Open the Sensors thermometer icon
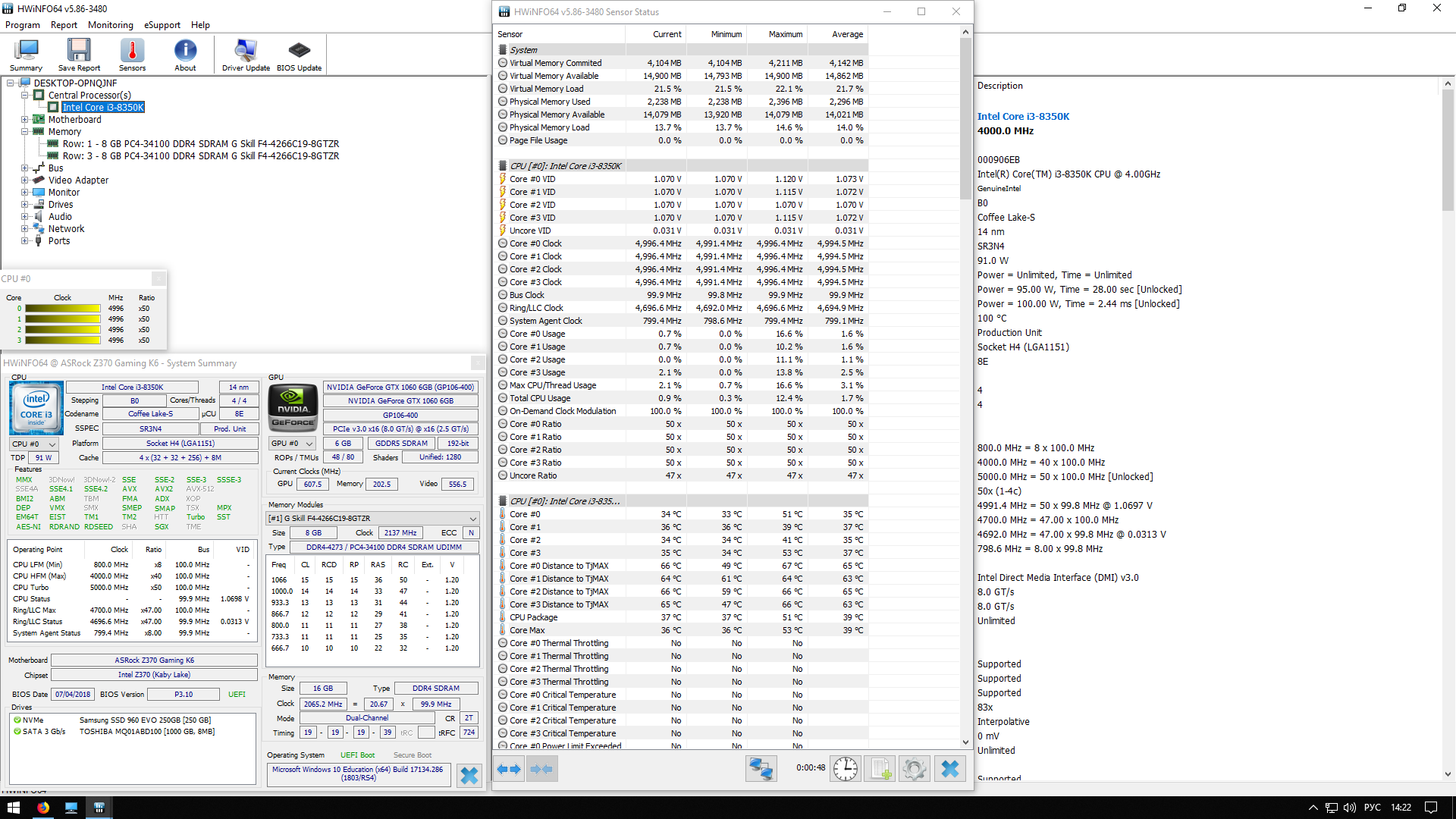The width and height of the screenshot is (1456, 819). click(x=132, y=55)
